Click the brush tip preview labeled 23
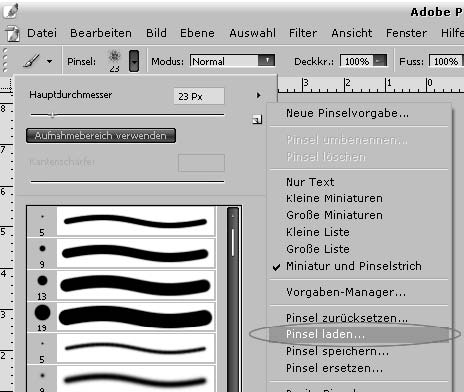Viewport: 464px width, 392px height. 114,61
